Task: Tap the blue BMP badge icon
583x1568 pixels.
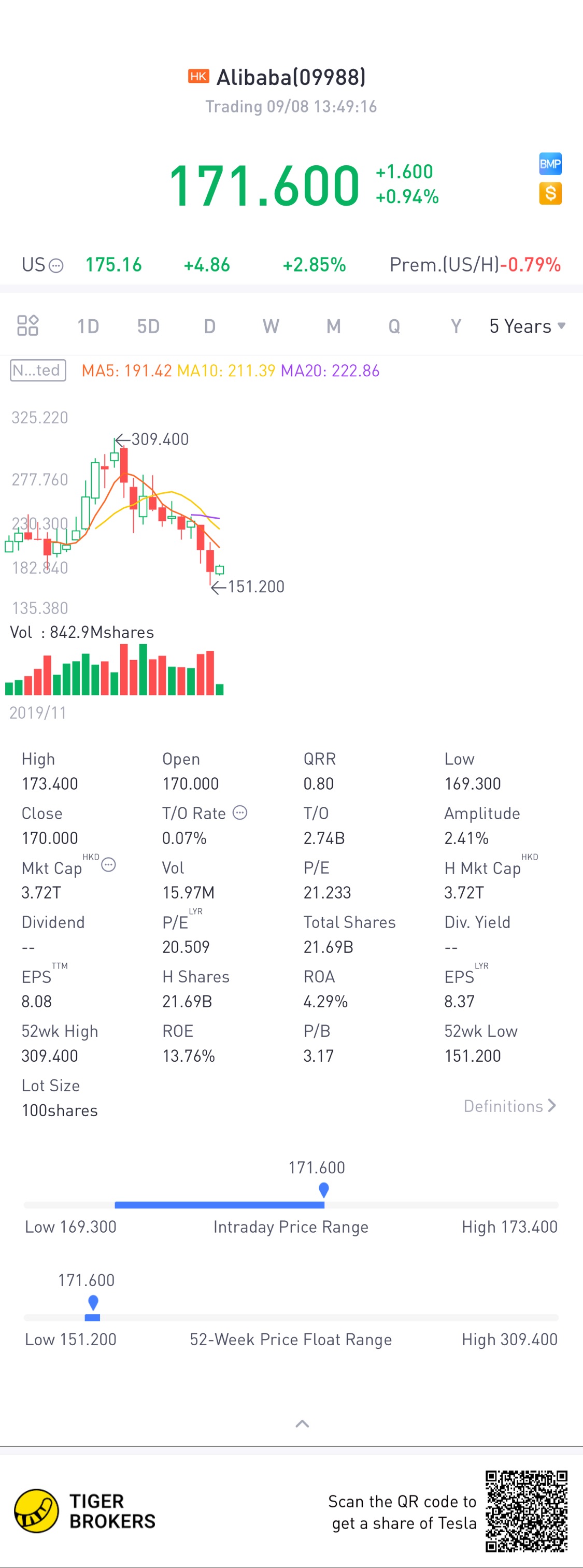Action: [550, 164]
